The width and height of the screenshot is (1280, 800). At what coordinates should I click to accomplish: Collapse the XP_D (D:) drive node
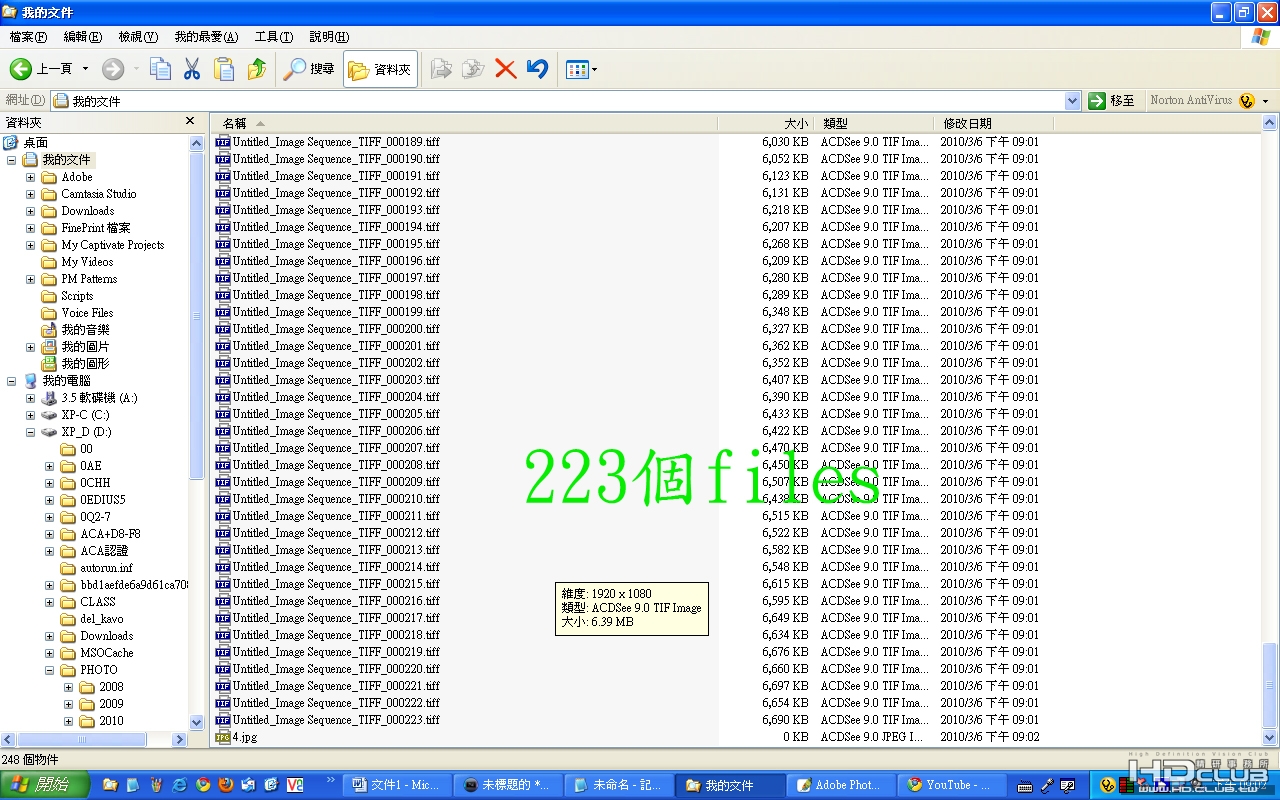tap(30, 432)
